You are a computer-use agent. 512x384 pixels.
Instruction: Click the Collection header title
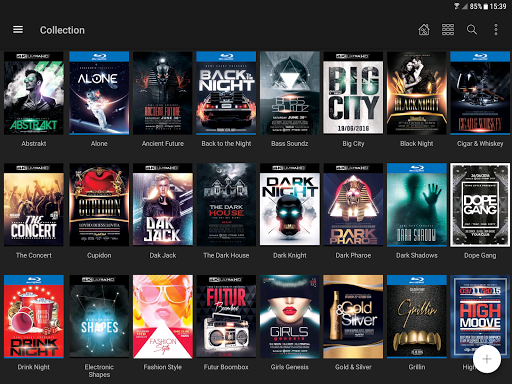click(x=62, y=30)
